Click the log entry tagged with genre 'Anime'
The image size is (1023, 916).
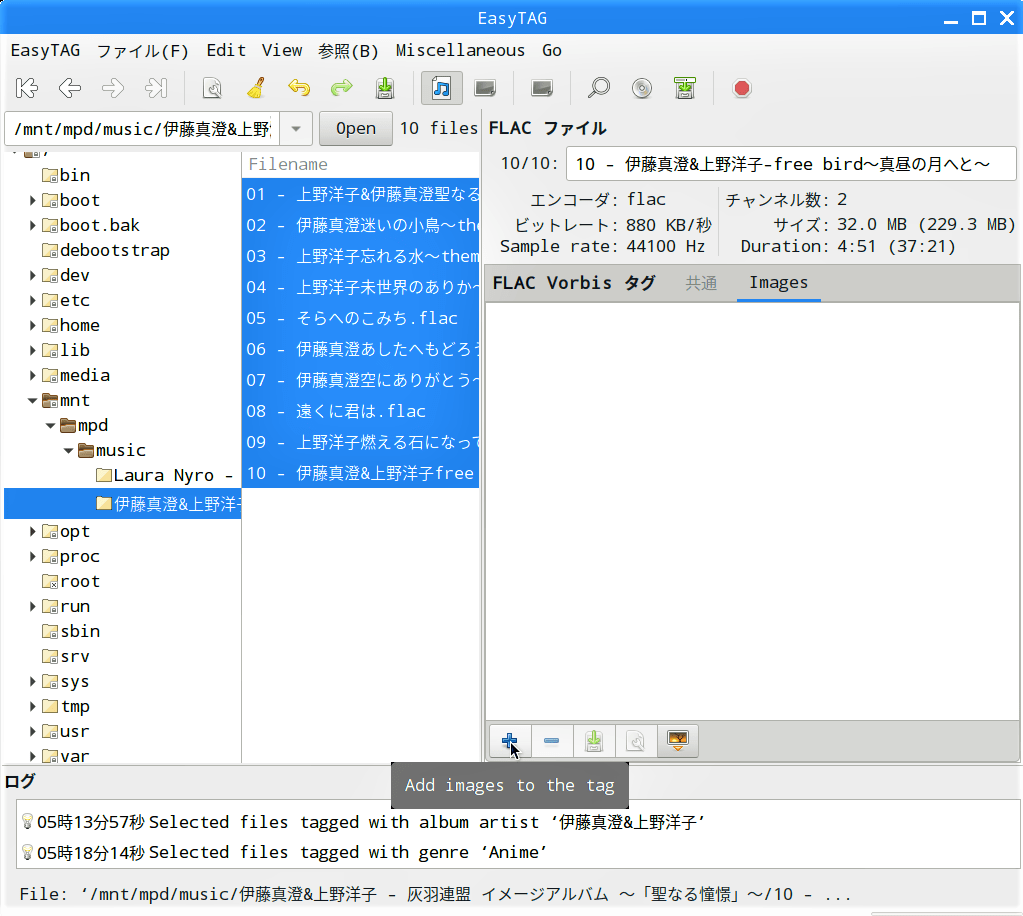tap(347, 853)
